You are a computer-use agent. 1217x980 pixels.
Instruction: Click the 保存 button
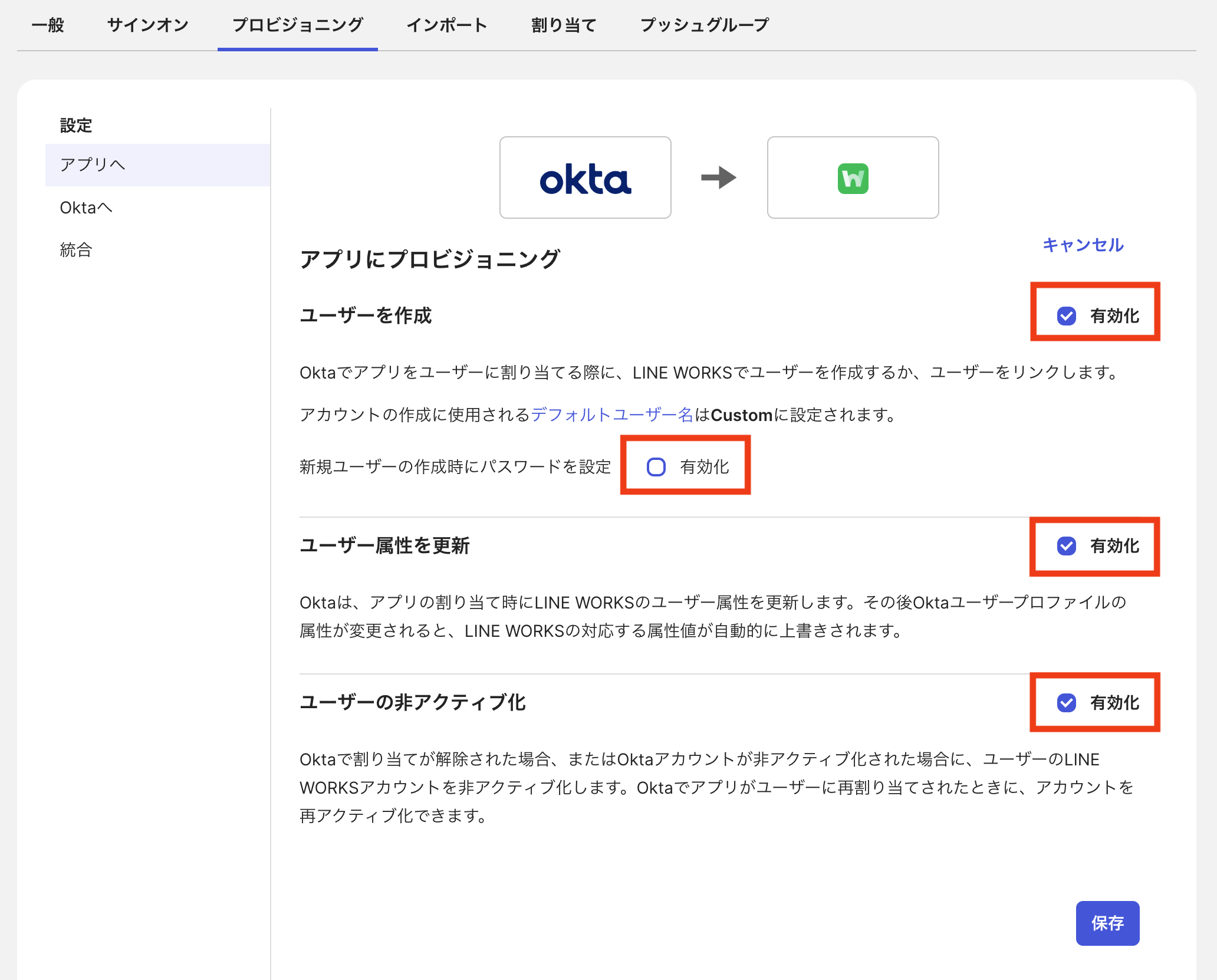click(1107, 923)
